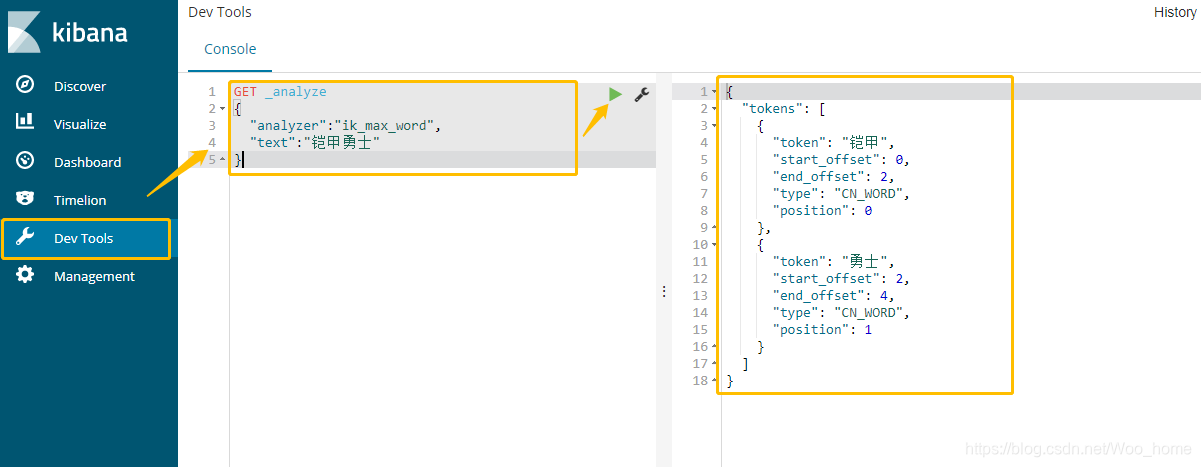Screen dimensions: 1201x467
Task: Click the pane splitter handle
Action: [663, 291]
